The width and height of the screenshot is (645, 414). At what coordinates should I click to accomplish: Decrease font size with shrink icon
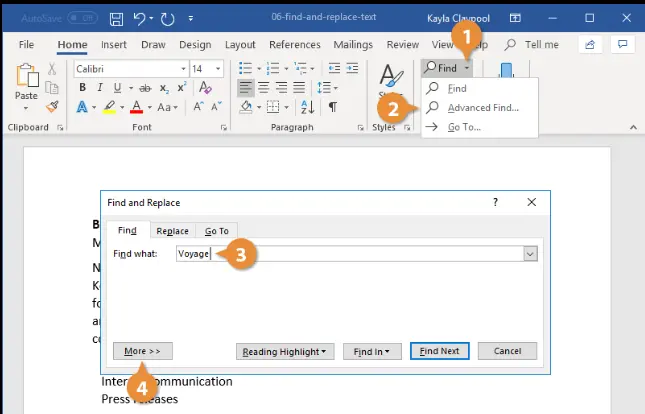click(x=216, y=107)
